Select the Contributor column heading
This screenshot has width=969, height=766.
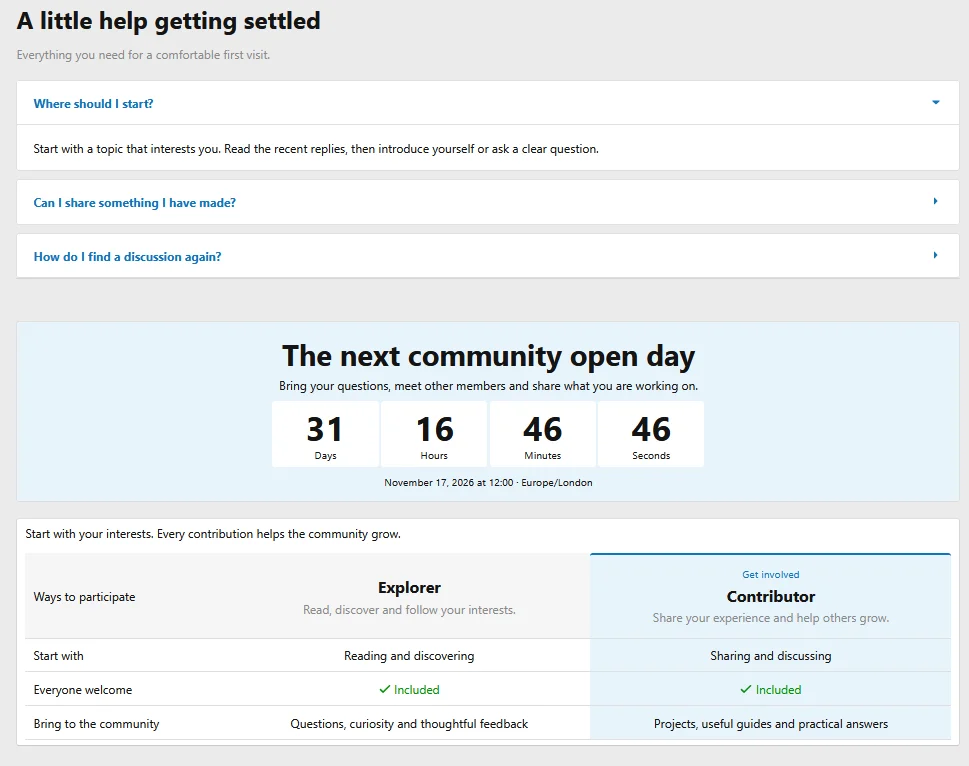click(x=771, y=597)
